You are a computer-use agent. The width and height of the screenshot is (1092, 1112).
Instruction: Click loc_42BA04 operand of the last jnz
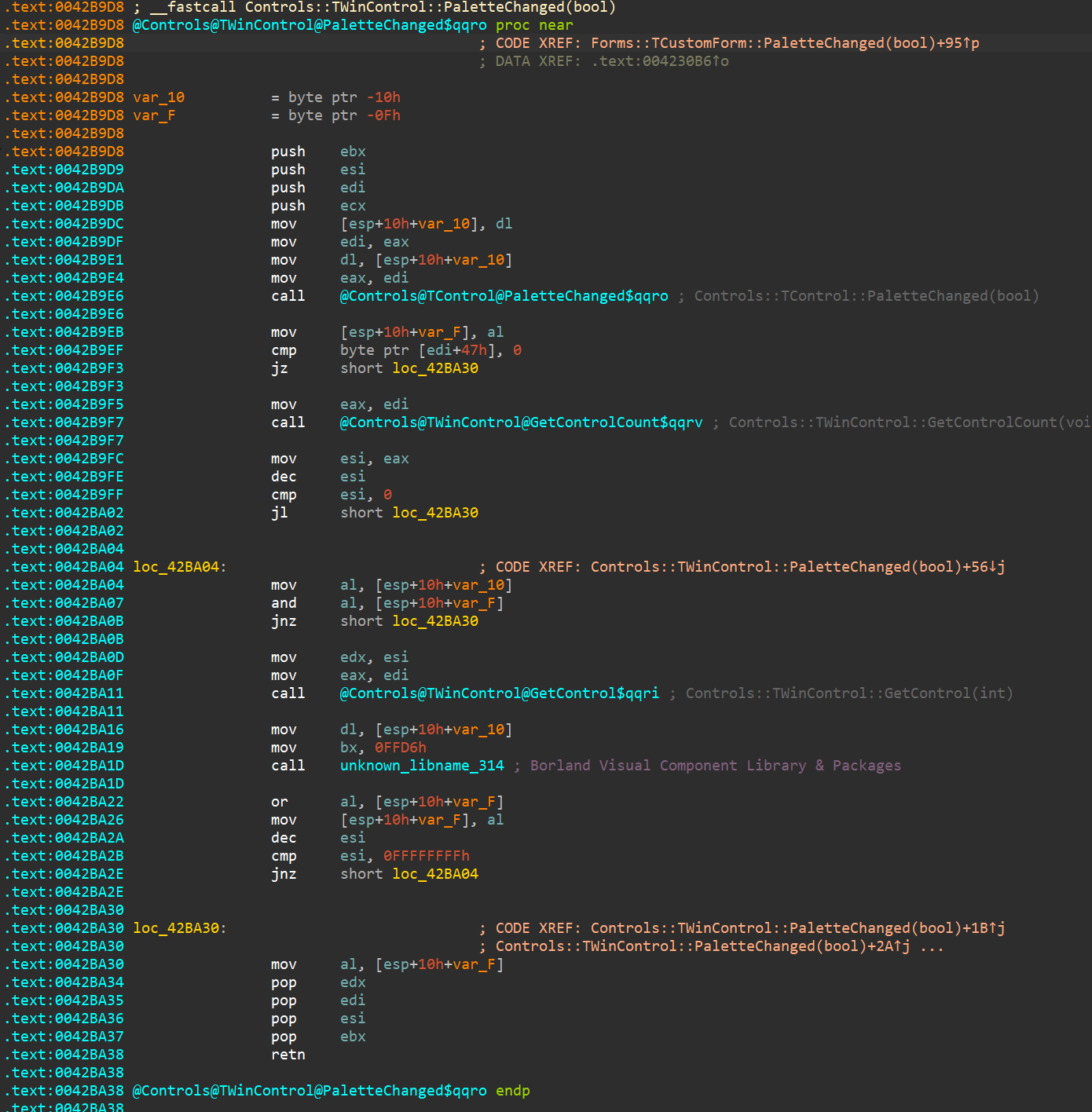[x=435, y=874]
